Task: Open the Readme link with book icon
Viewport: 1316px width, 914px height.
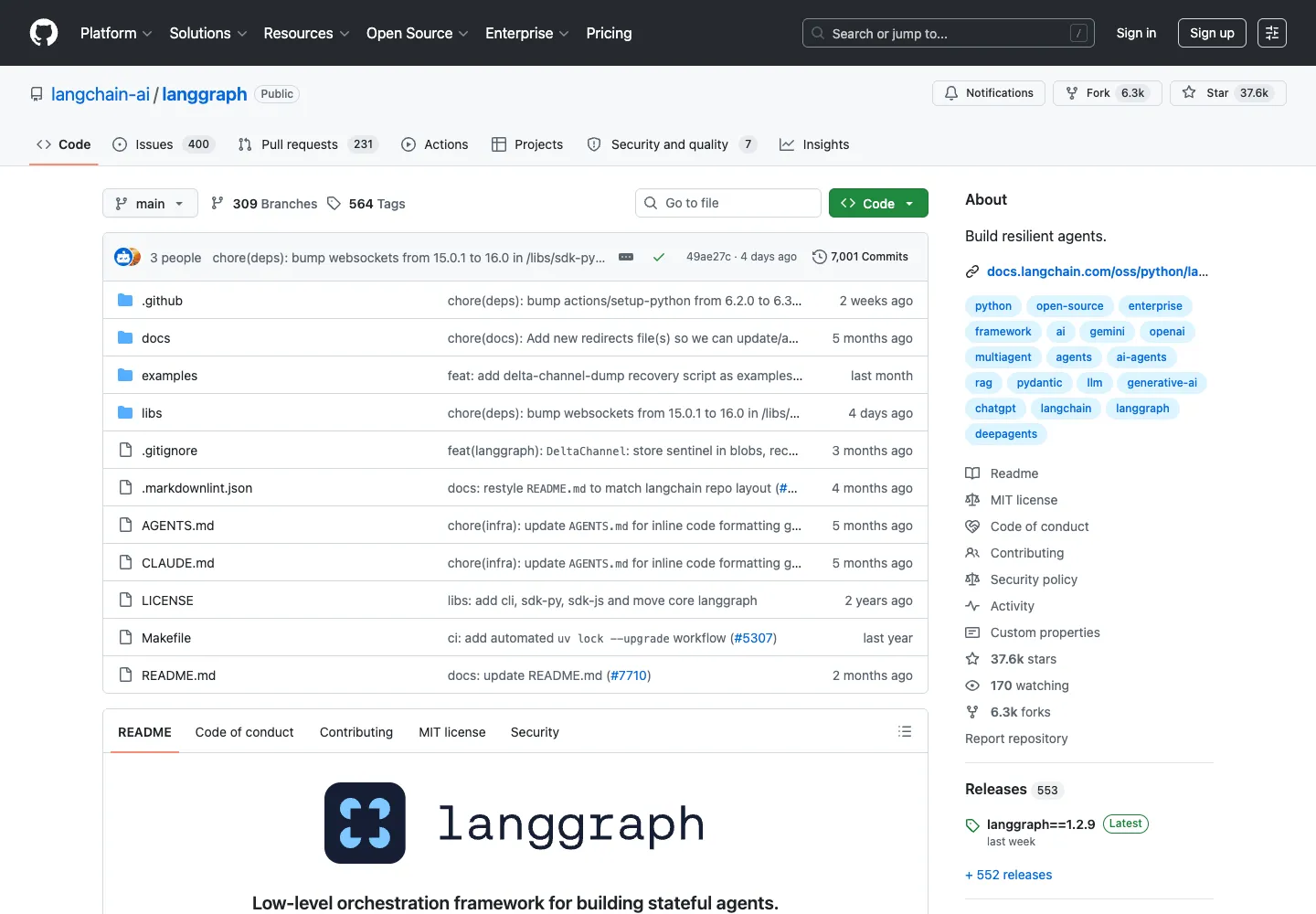Action: [1002, 473]
